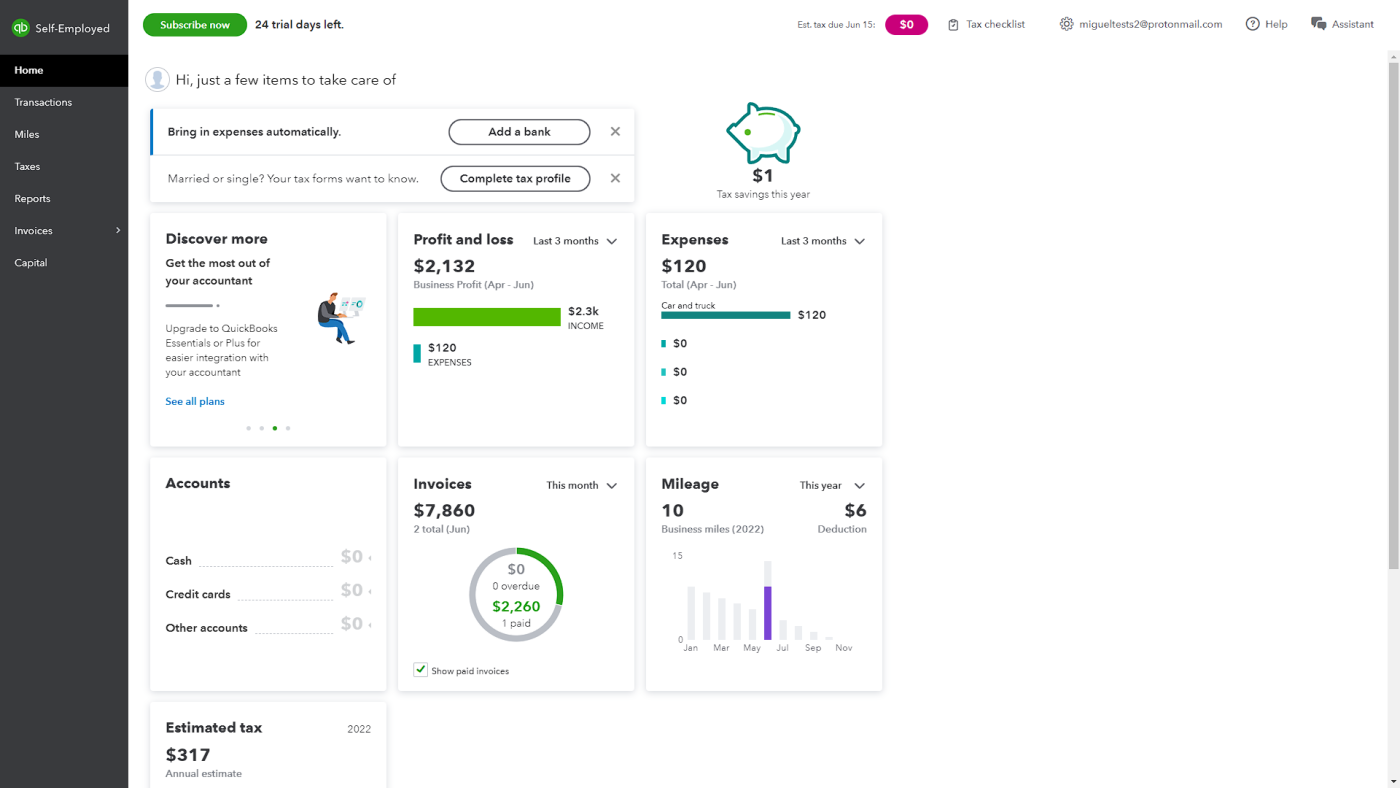Click the $6 Deduction value in Mileage
Image resolution: width=1400 pixels, height=788 pixels.
coord(855,511)
